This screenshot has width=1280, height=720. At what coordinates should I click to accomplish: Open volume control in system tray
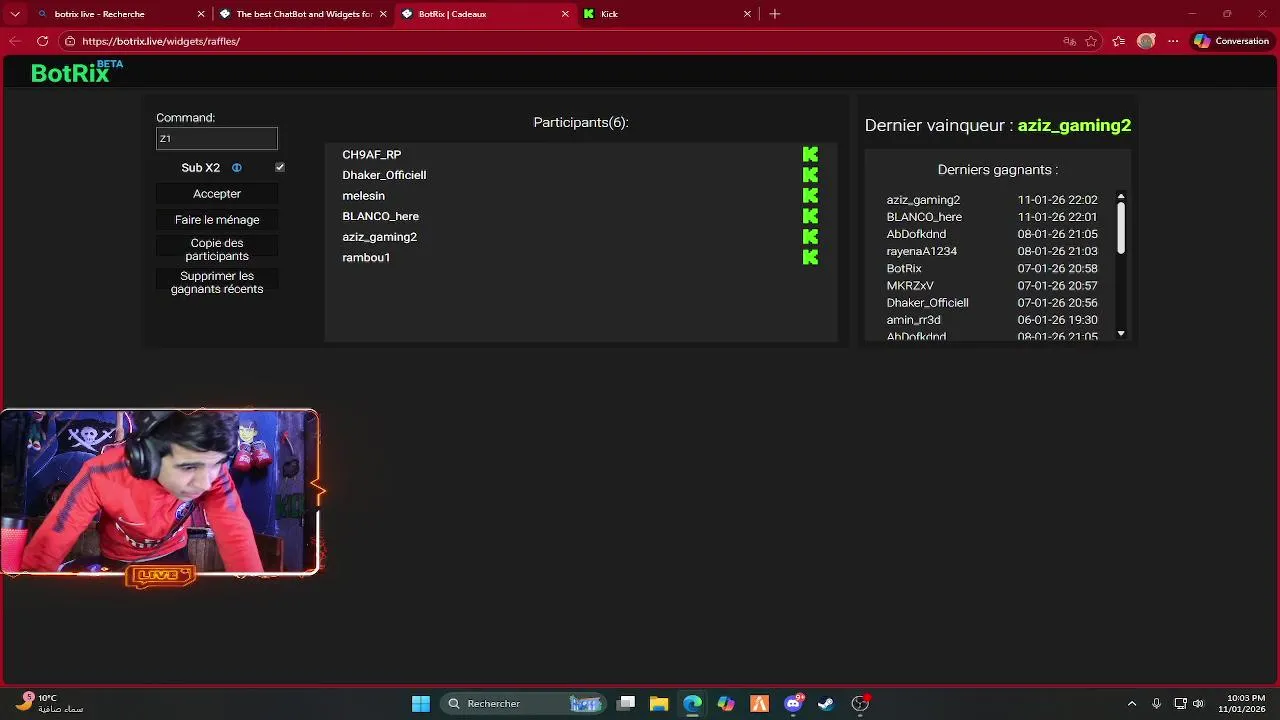point(1198,704)
